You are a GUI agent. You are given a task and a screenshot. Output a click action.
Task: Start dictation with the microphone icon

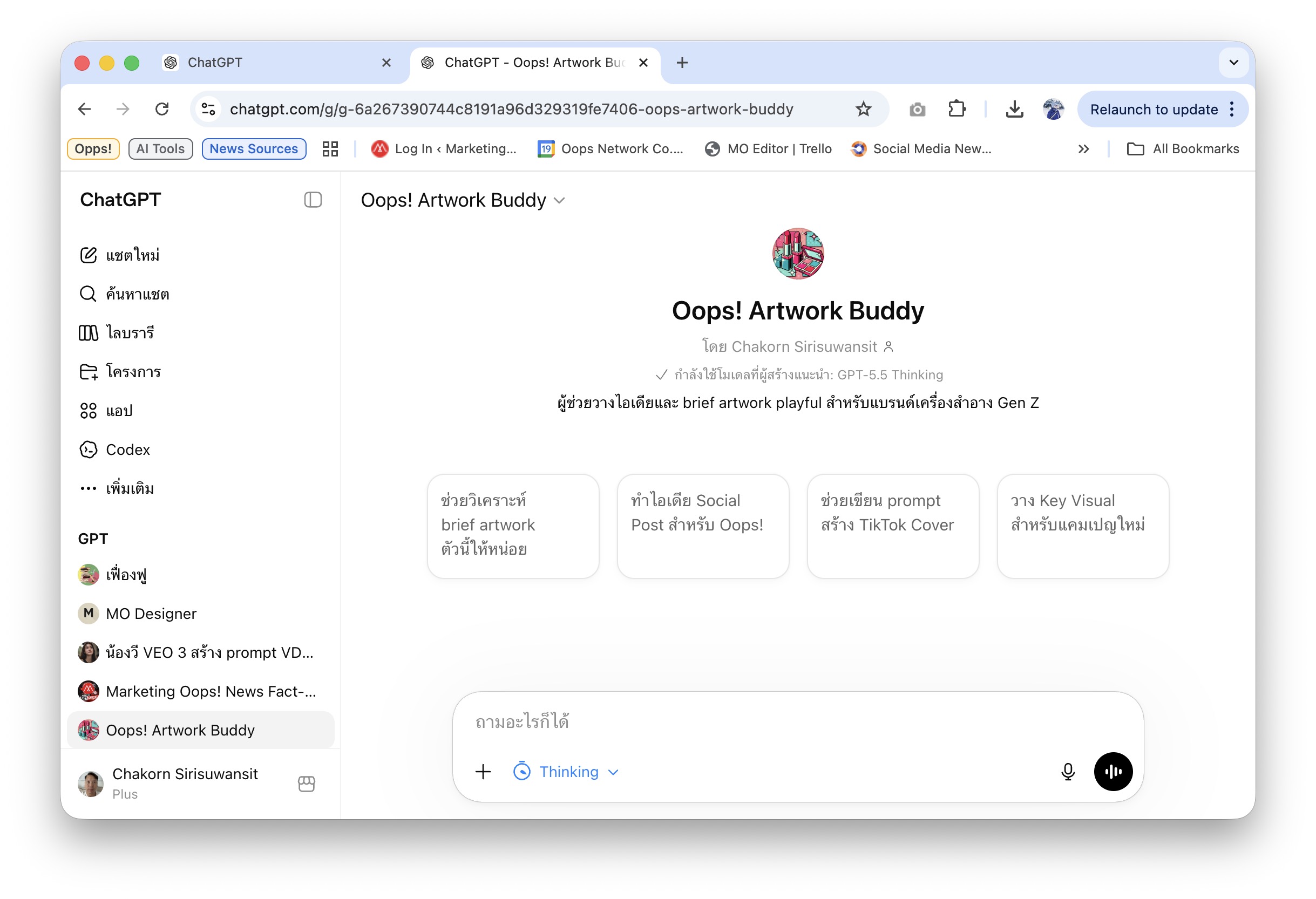coord(1068,772)
